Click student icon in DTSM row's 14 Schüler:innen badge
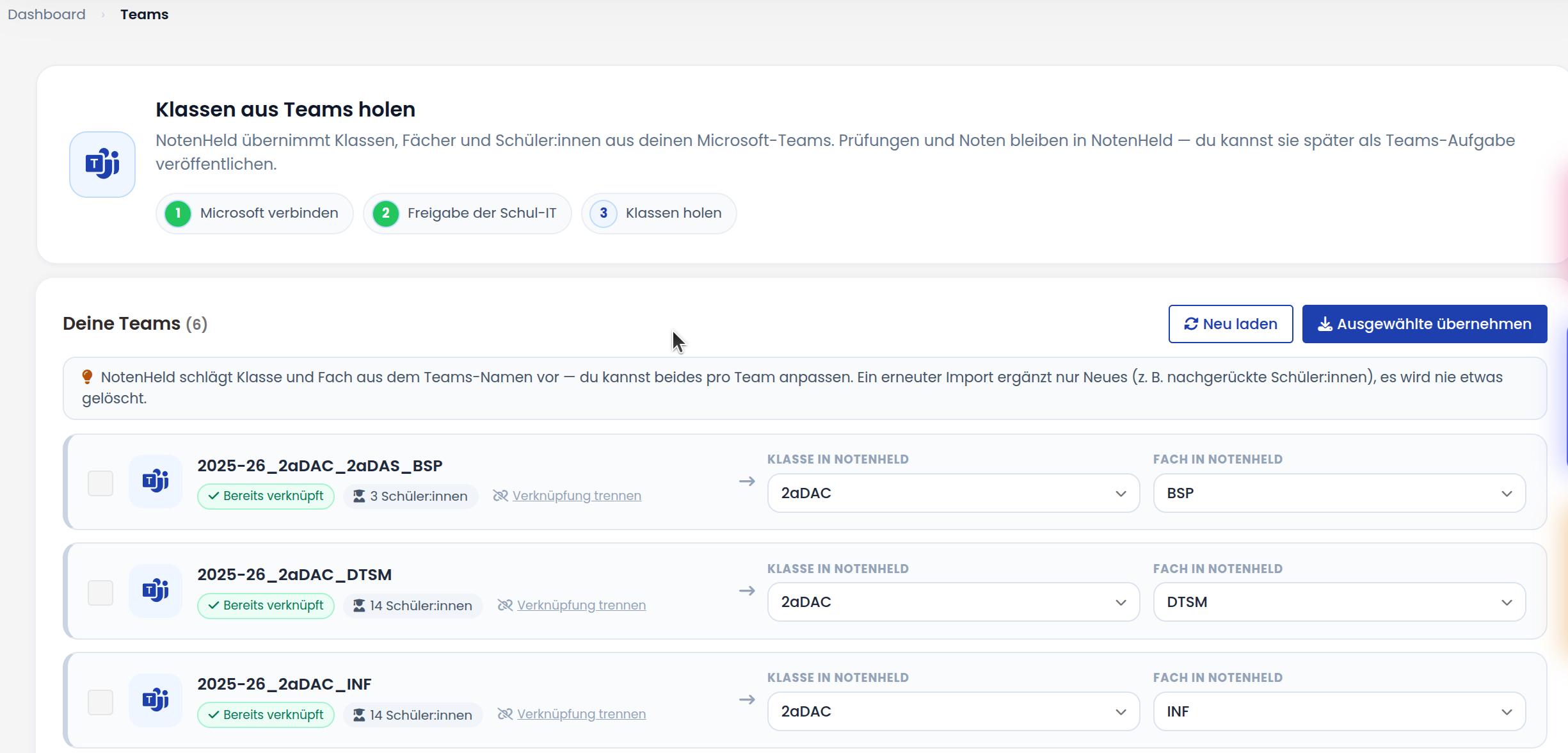 point(359,606)
